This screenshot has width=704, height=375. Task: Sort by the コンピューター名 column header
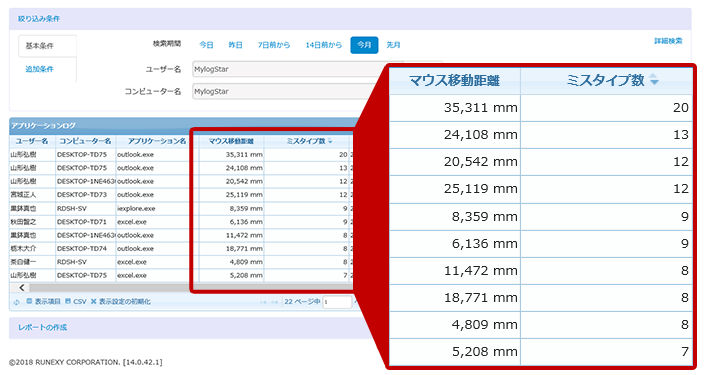[x=85, y=141]
